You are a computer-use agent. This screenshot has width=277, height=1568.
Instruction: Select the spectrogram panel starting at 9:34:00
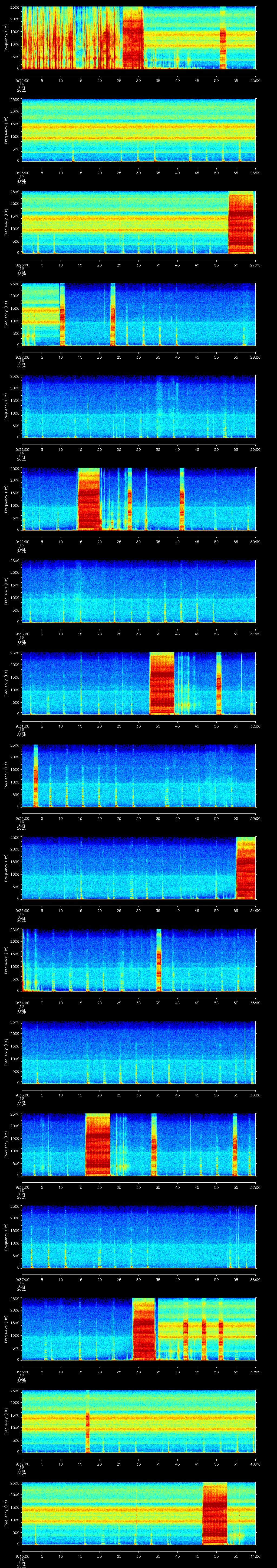[x=138, y=960]
